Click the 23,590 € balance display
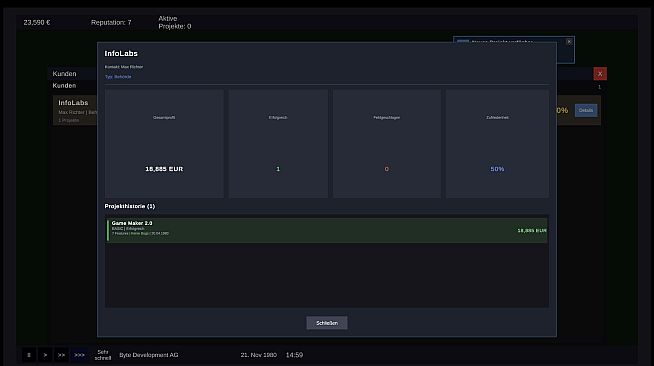Screen dimensions: 654x366 click(37, 23)
